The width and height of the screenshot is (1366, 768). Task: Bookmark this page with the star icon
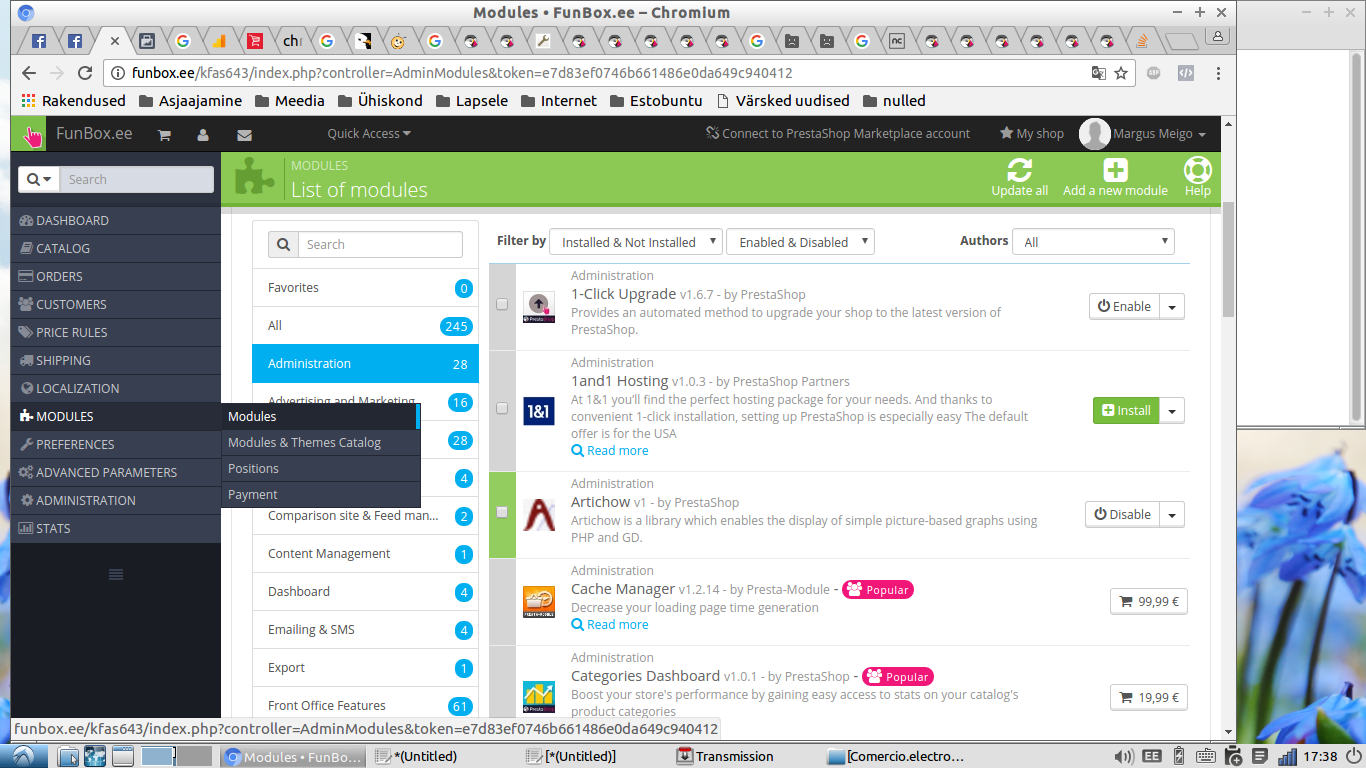1121,73
